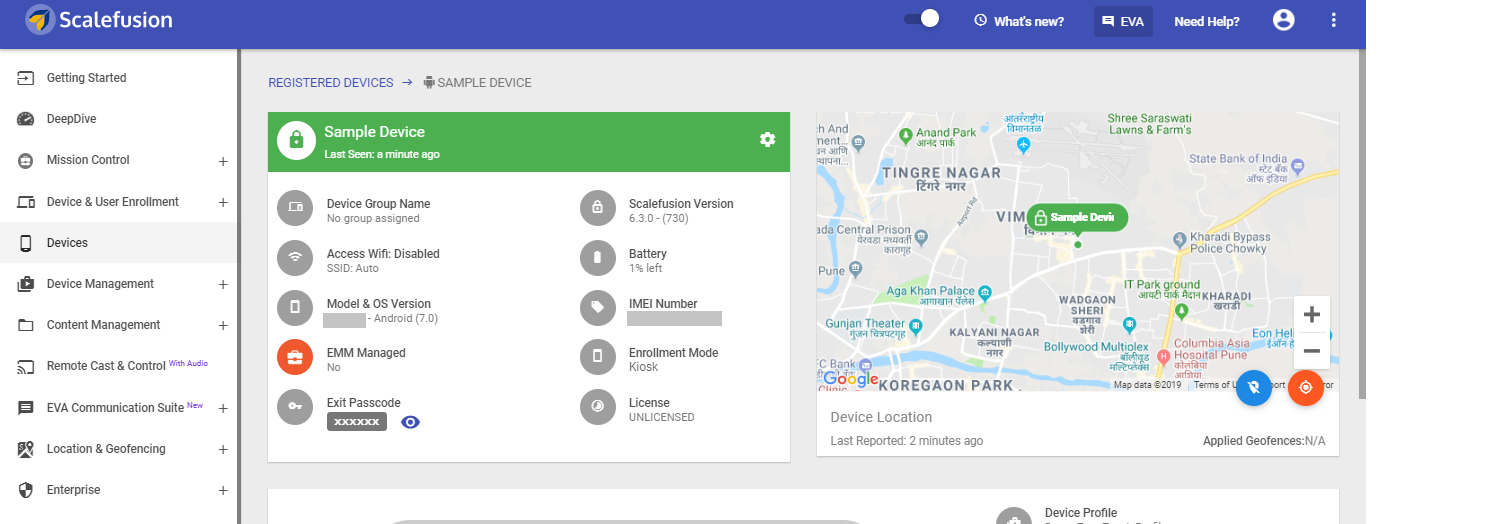Click page vertical scrollbar
Image resolution: width=1506 pixels, height=524 pixels.
(1361, 224)
